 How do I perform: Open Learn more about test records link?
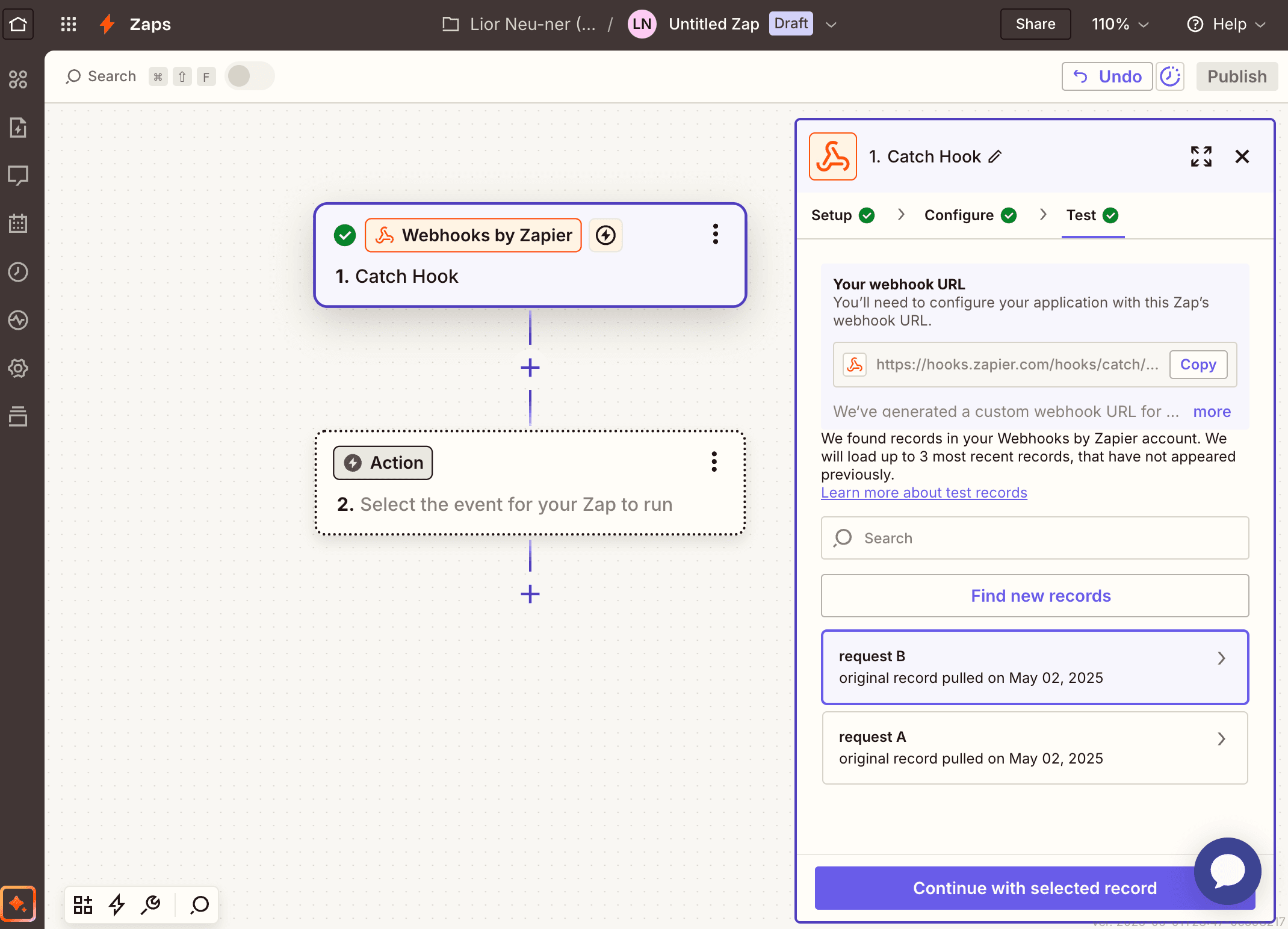924,493
